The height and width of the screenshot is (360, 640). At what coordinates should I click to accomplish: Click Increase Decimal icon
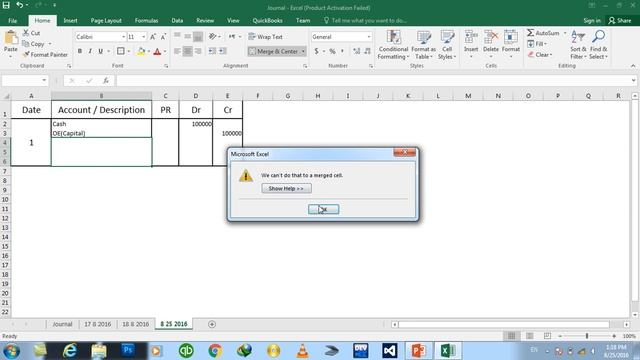tap(357, 51)
